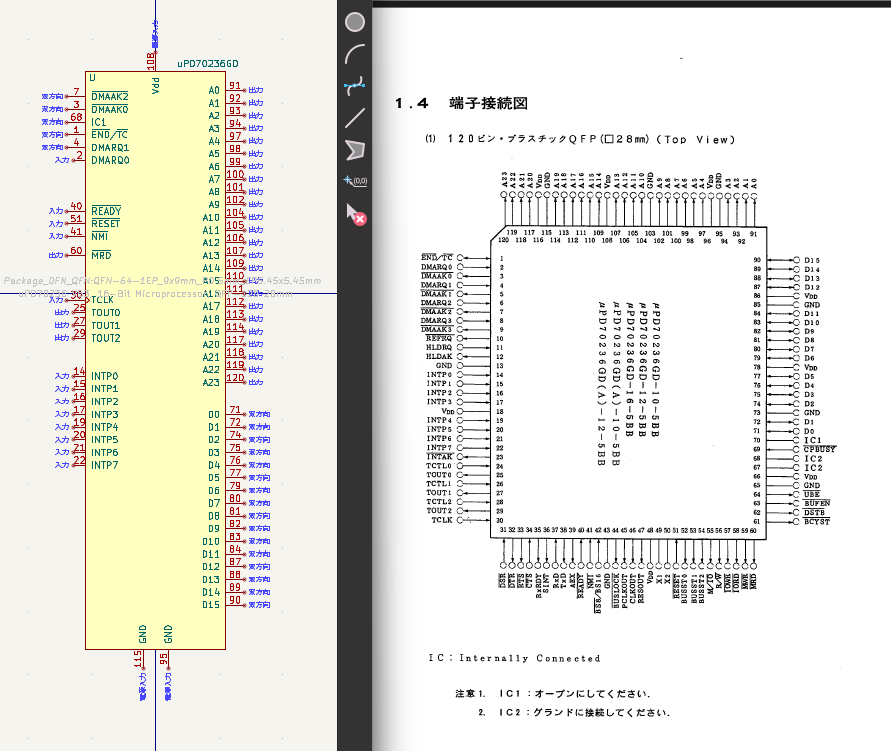This screenshot has height=751, width=891.
Task: Select the DMAAK2 pin 7
Action: point(76,96)
